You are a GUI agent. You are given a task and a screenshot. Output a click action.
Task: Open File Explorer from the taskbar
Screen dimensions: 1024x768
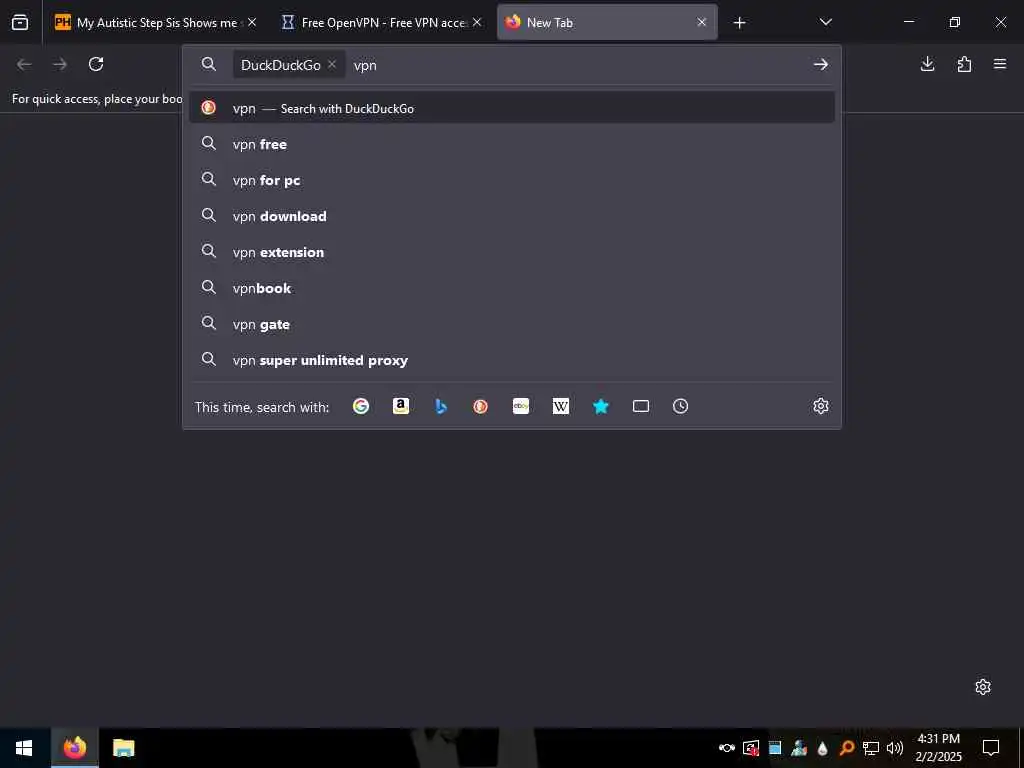click(123, 748)
